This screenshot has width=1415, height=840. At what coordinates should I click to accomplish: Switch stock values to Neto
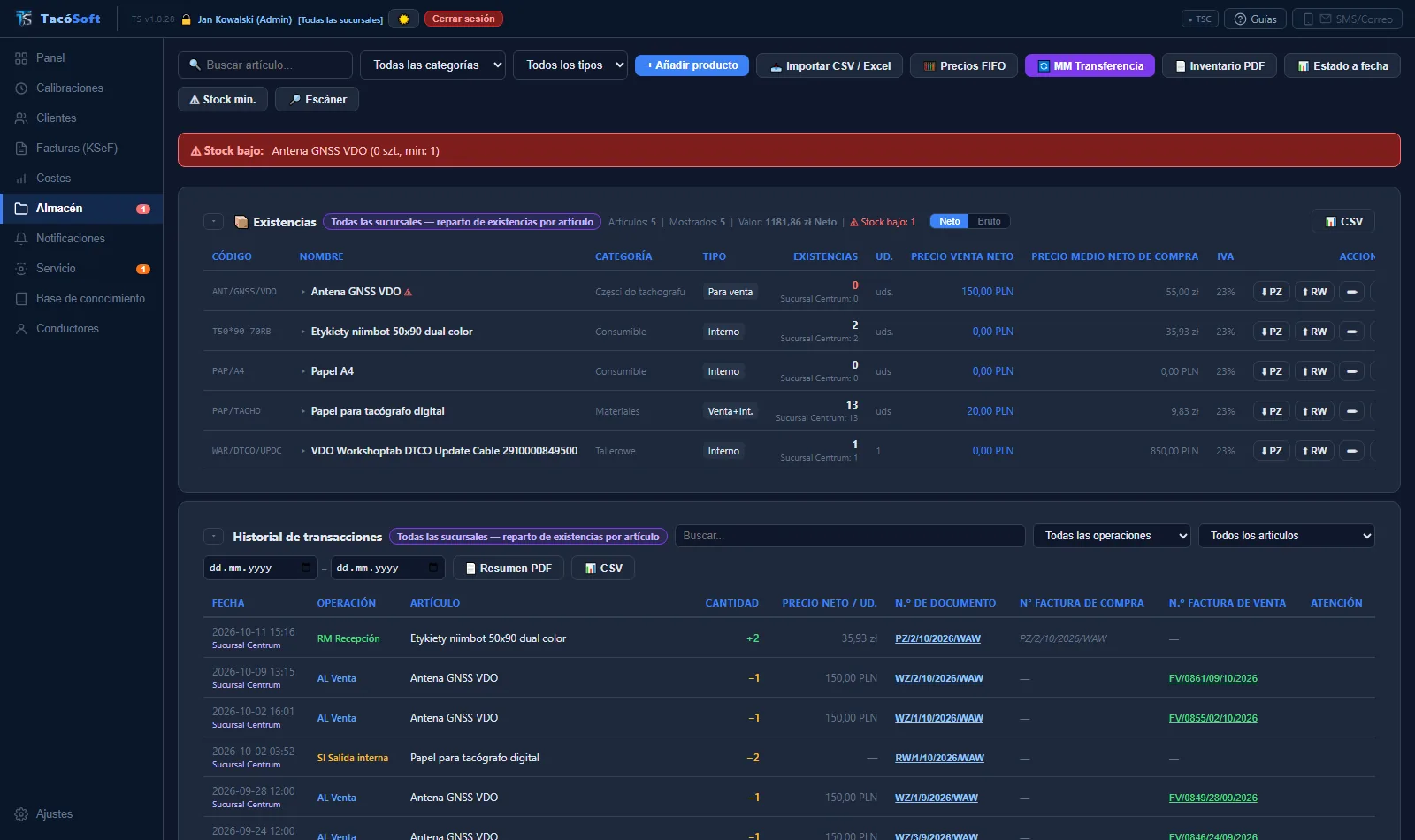coord(950,221)
